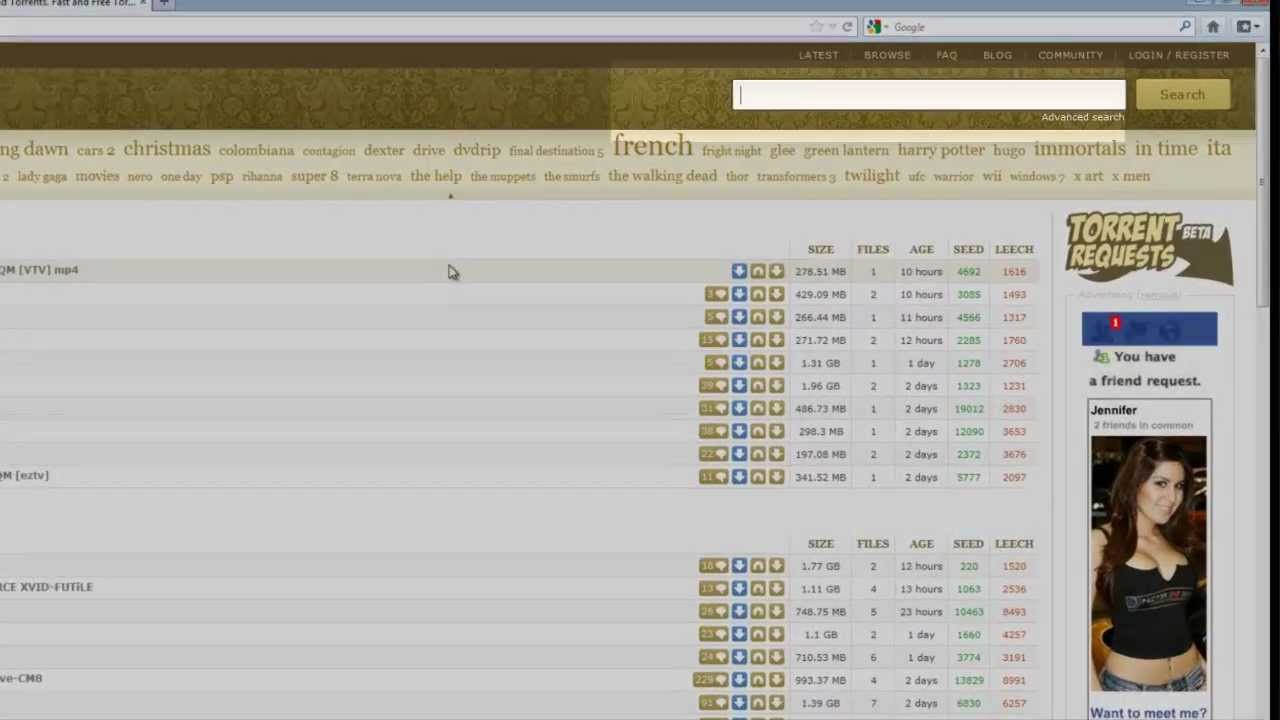The width and height of the screenshot is (1280, 720).
Task: Click the seed count 19012
Action: (x=968, y=408)
